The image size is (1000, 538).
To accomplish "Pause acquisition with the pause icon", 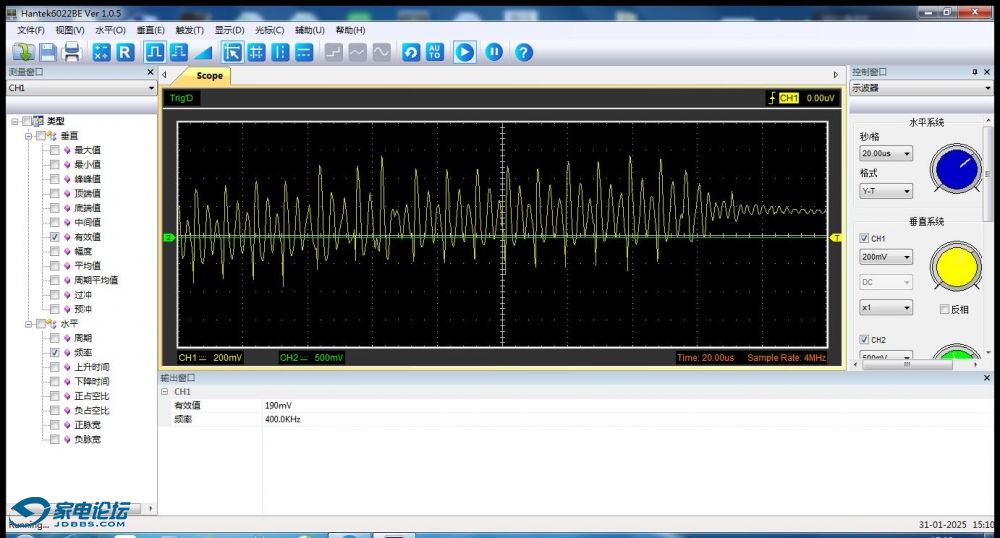I will (494, 52).
